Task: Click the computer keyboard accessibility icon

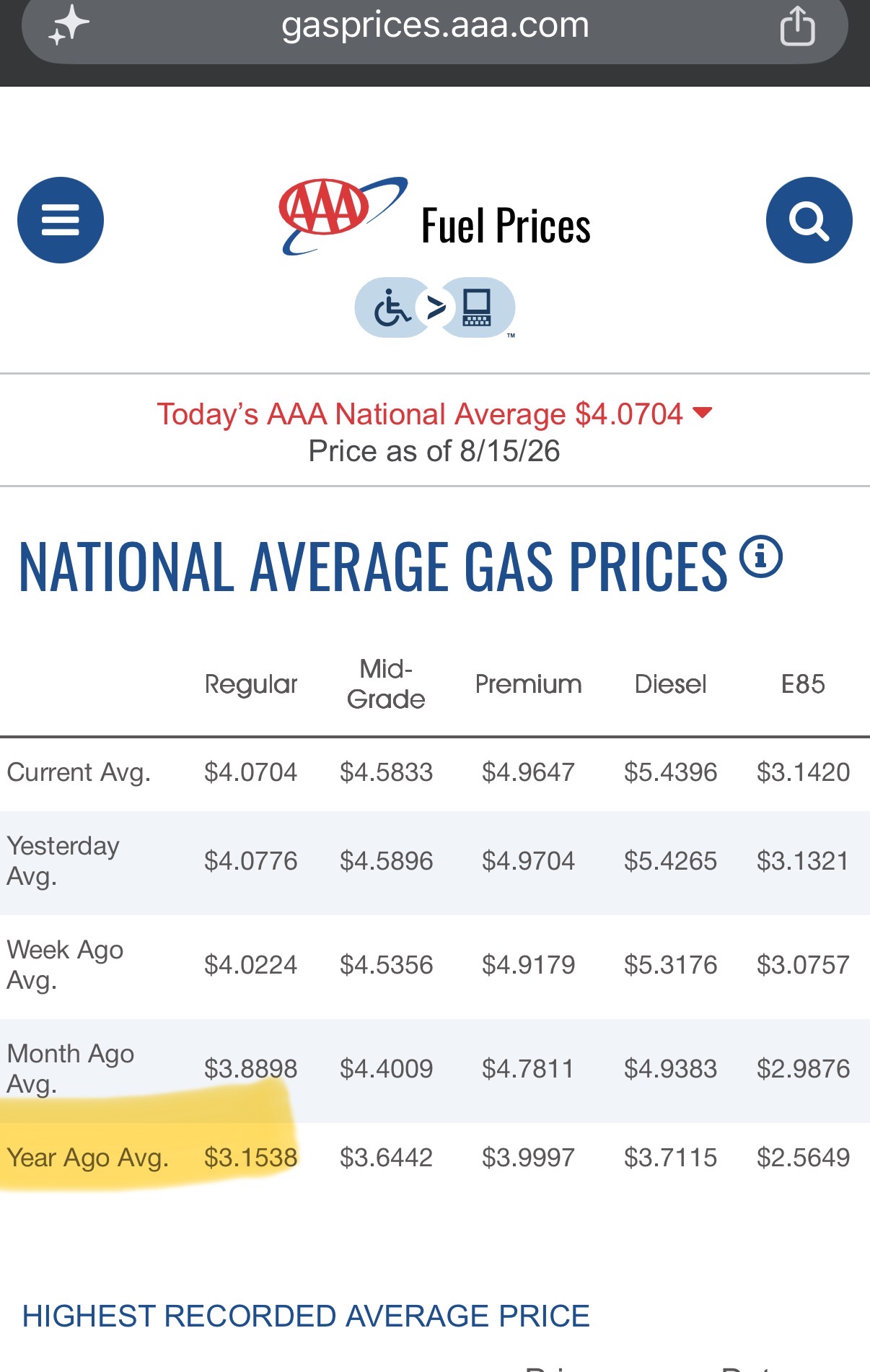Action: click(477, 308)
